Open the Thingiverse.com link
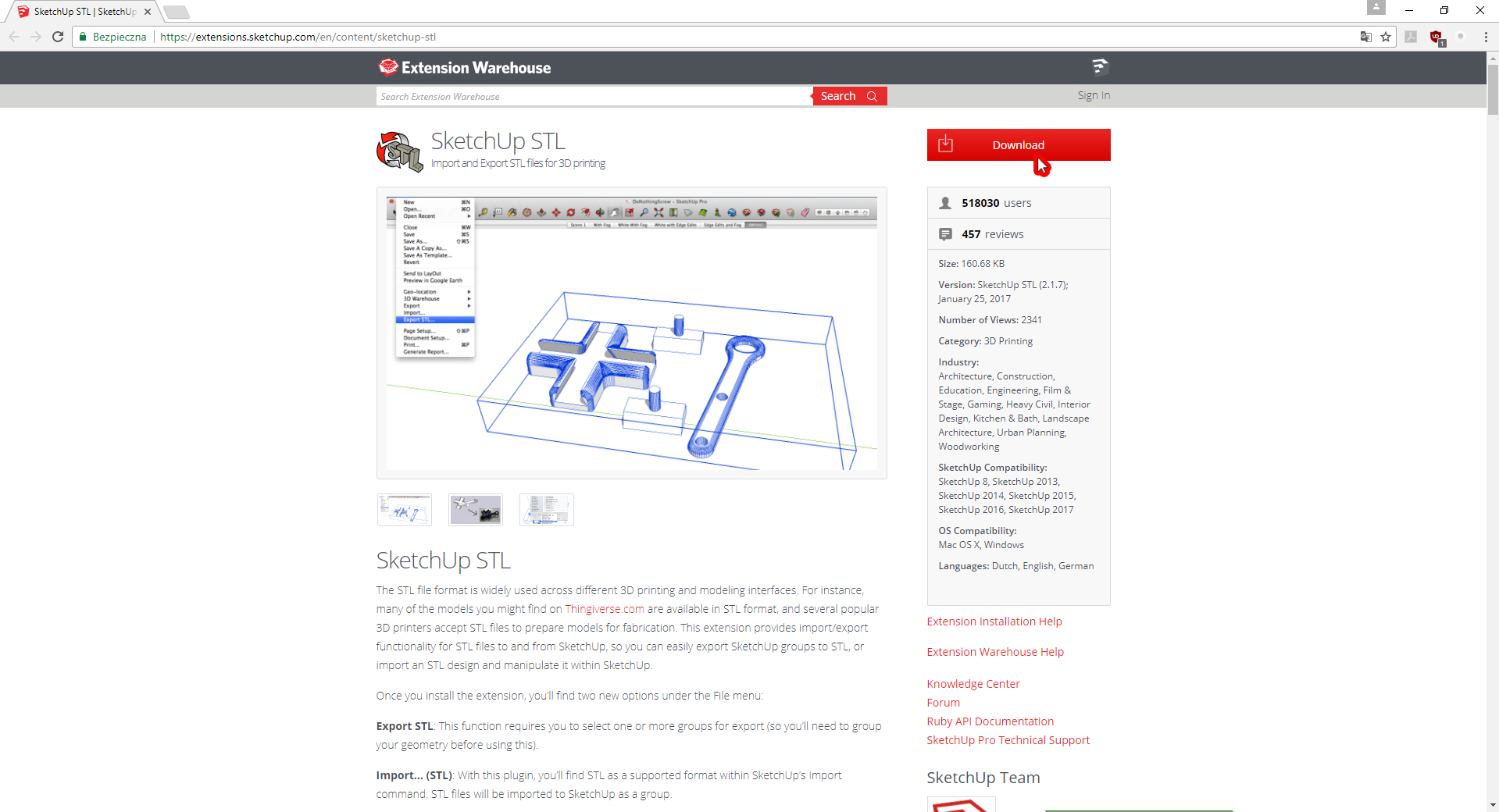 point(604,609)
